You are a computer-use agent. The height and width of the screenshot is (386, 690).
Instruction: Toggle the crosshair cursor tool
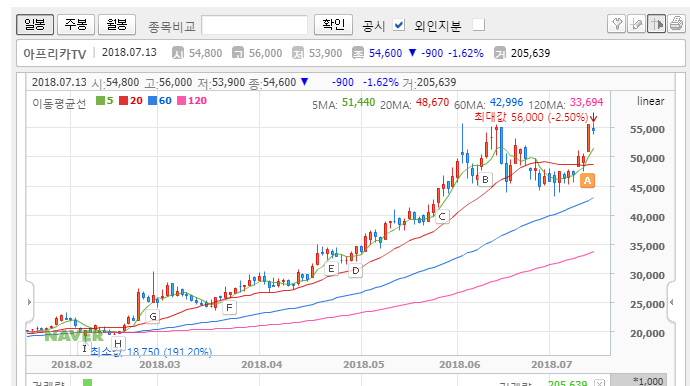coord(656,24)
